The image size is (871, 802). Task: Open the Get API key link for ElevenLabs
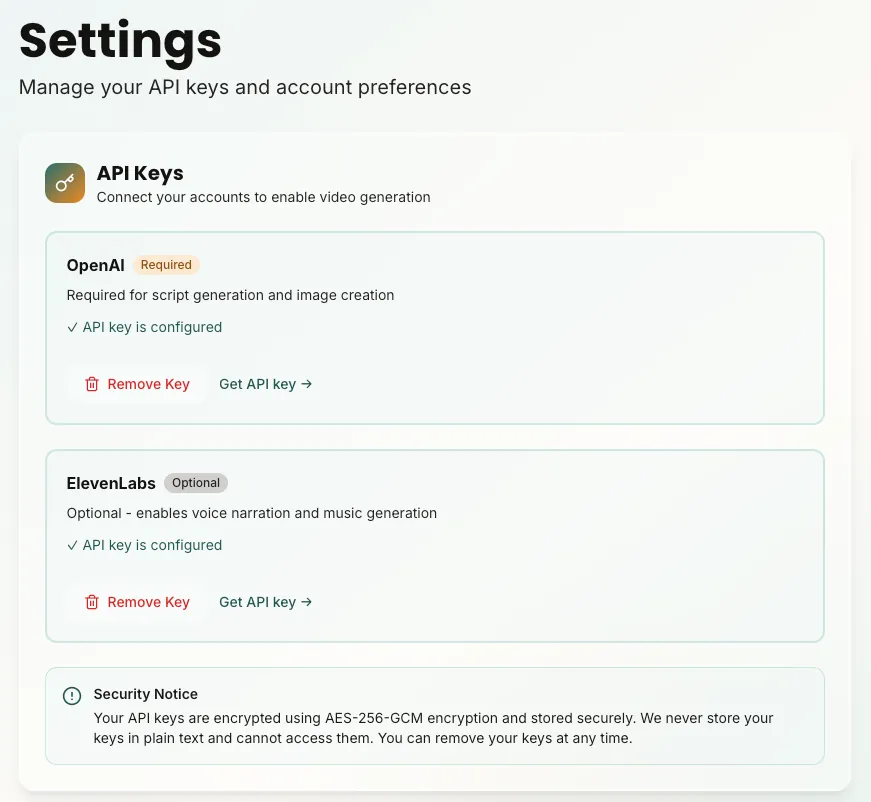265,602
